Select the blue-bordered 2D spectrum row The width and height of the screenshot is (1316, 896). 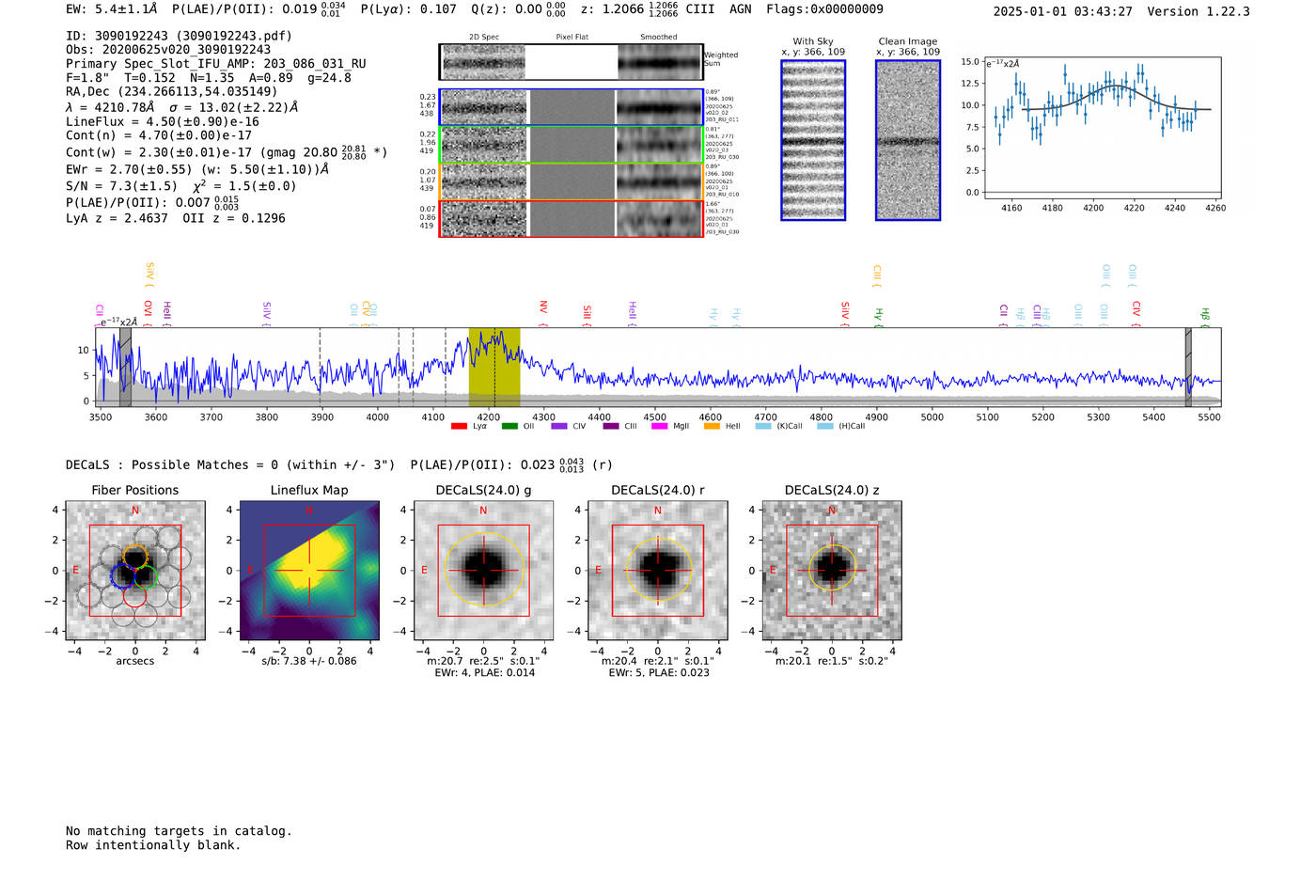(x=571, y=107)
